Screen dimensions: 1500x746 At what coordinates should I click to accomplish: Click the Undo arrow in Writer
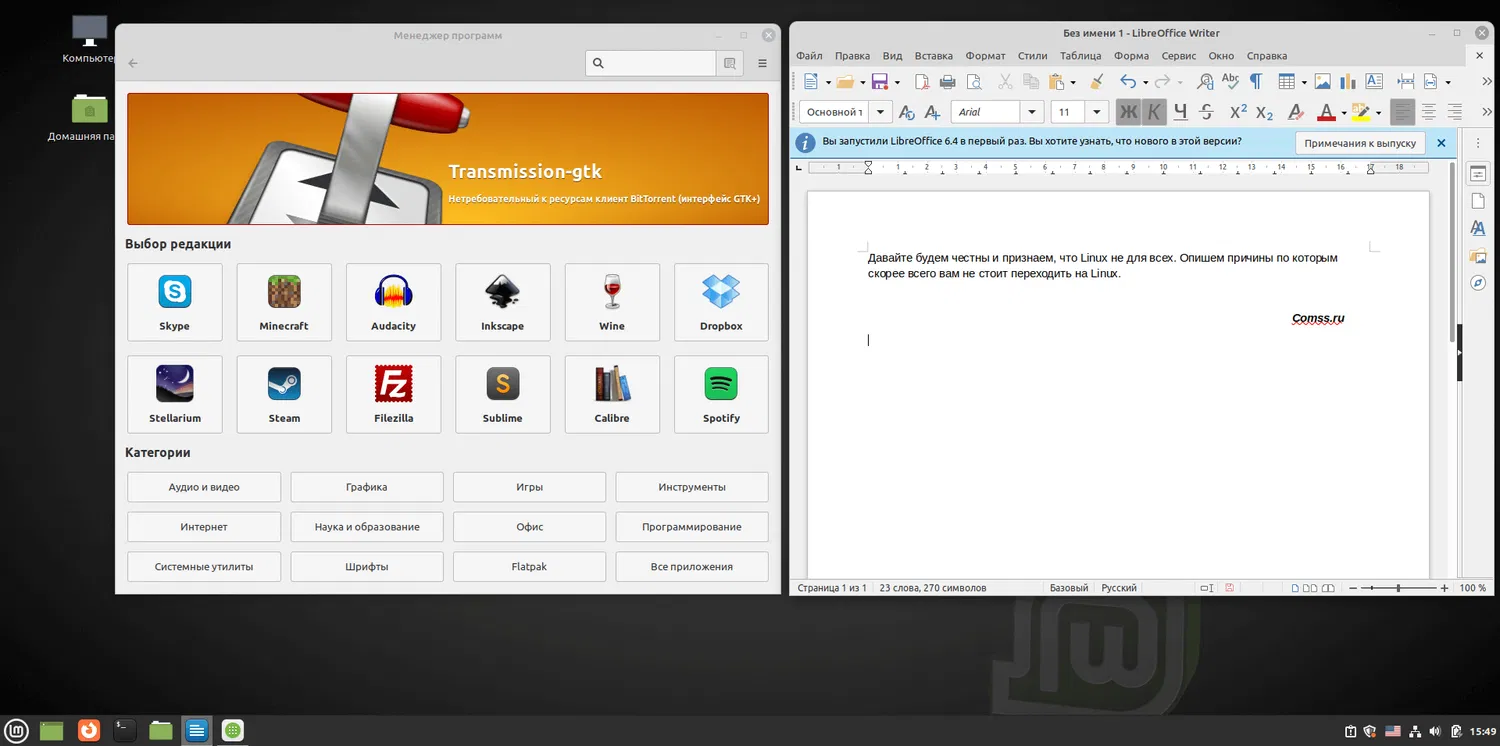[1127, 82]
